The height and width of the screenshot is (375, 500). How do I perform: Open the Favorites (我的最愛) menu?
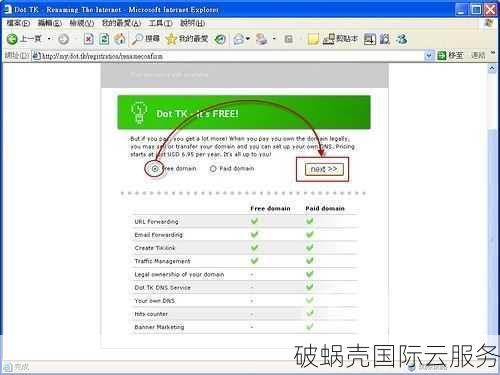point(121,23)
